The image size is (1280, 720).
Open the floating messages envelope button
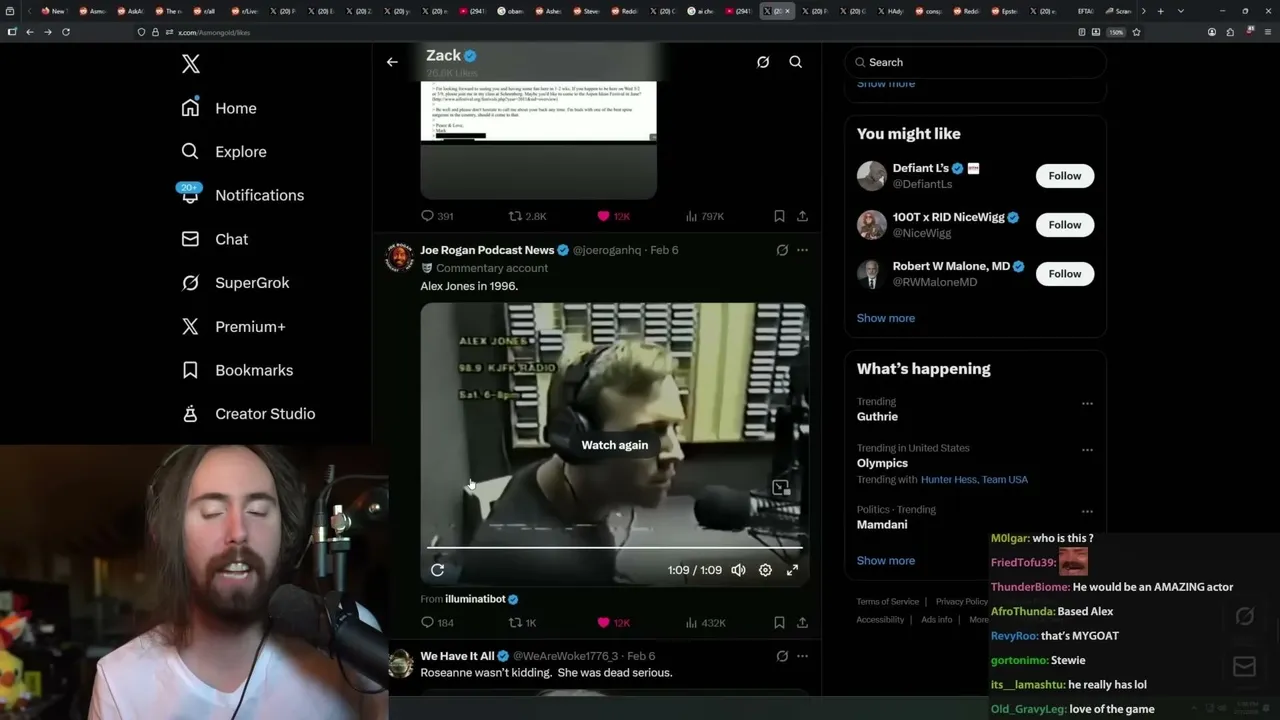(1245, 666)
